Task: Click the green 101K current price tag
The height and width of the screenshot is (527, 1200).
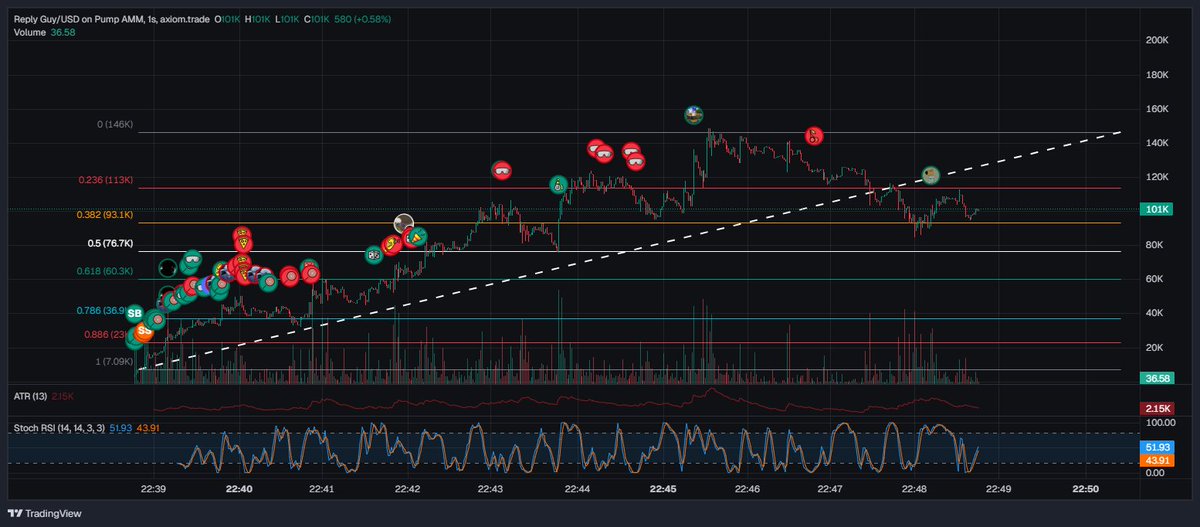Action: [x=1157, y=210]
